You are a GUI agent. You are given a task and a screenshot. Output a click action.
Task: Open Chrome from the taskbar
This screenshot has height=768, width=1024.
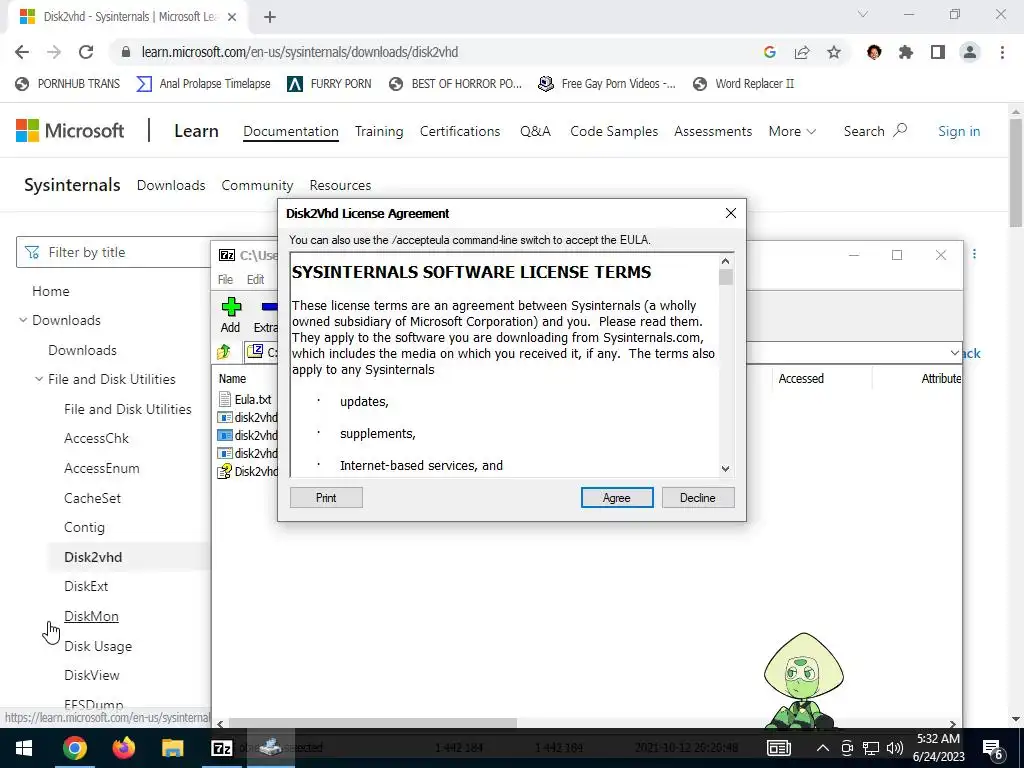pyautogui.click(x=74, y=748)
